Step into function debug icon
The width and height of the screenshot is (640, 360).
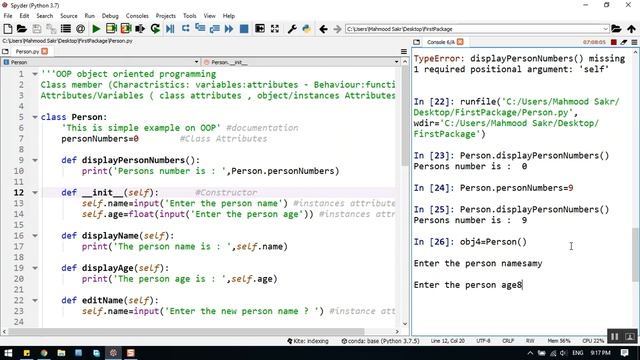pyautogui.click(x=200, y=29)
